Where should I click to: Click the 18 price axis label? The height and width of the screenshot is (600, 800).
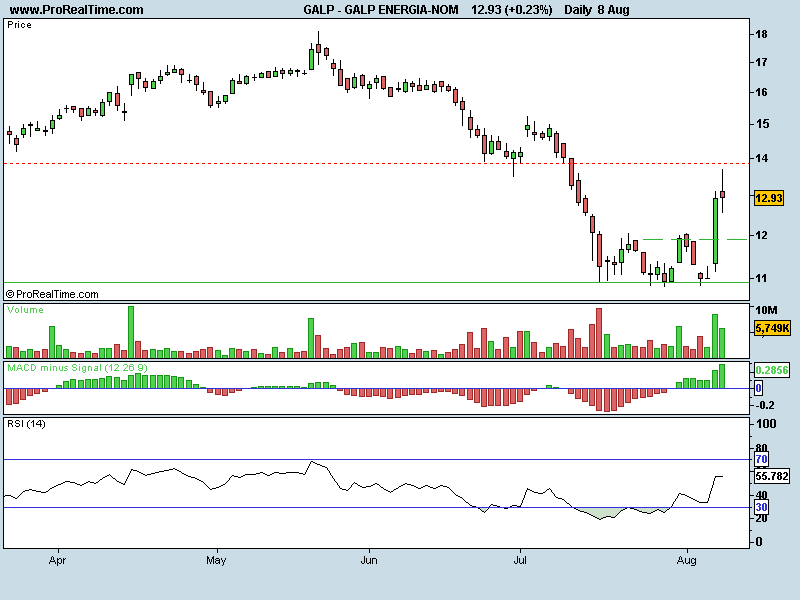click(761, 34)
